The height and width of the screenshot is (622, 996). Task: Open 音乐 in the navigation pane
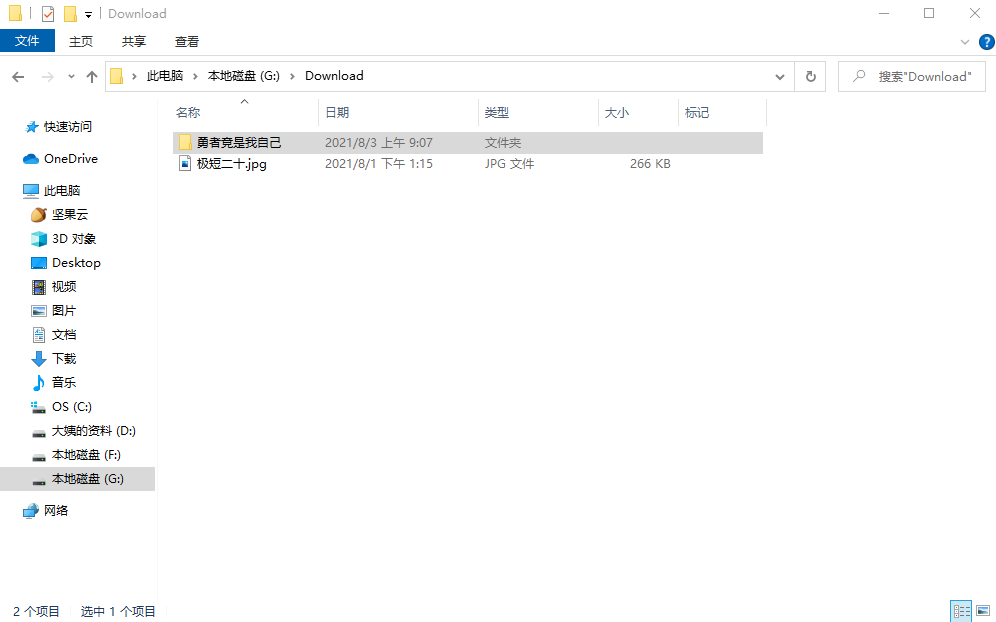pyautogui.click(x=64, y=382)
